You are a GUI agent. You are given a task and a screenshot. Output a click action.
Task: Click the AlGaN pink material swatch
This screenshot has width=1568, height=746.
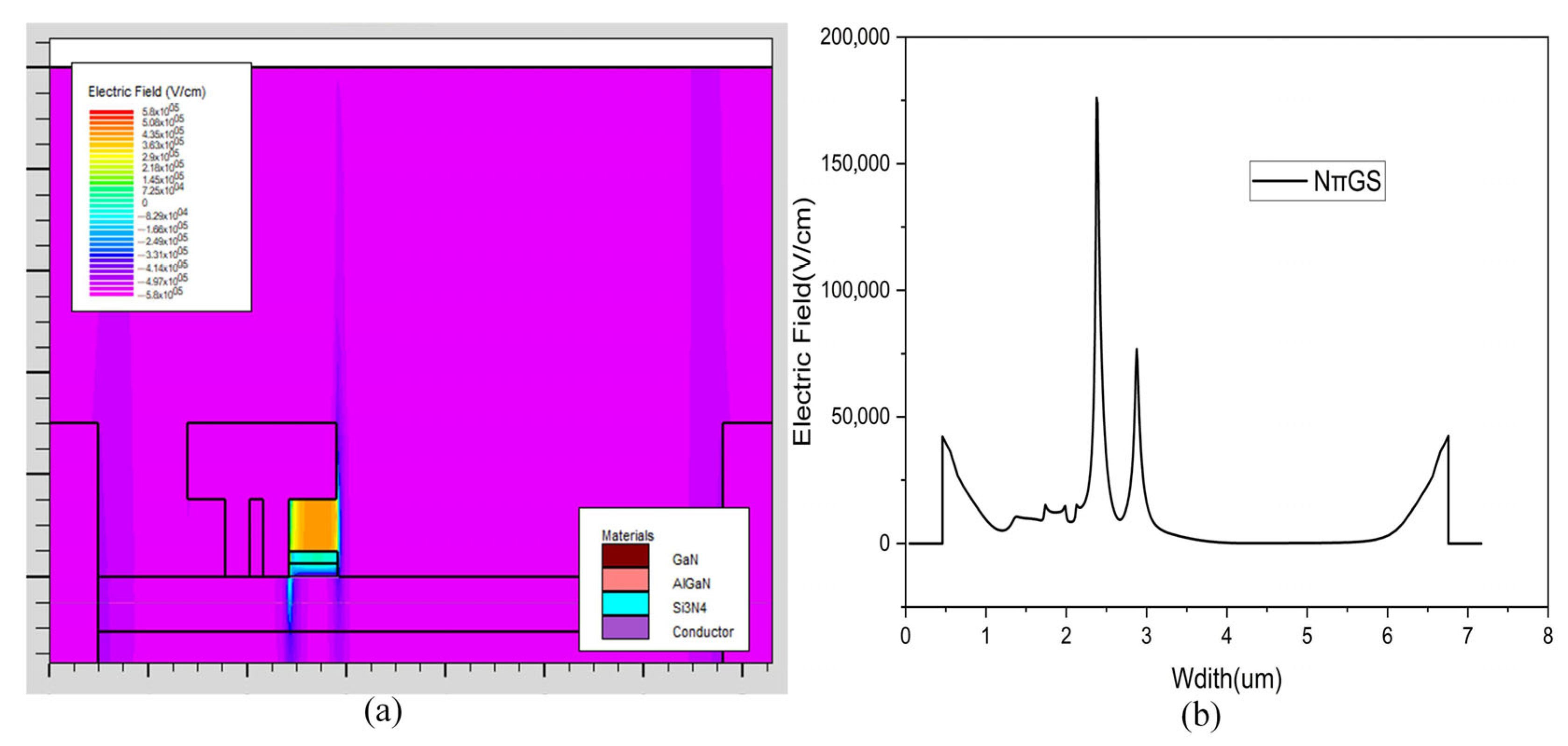coord(625,580)
